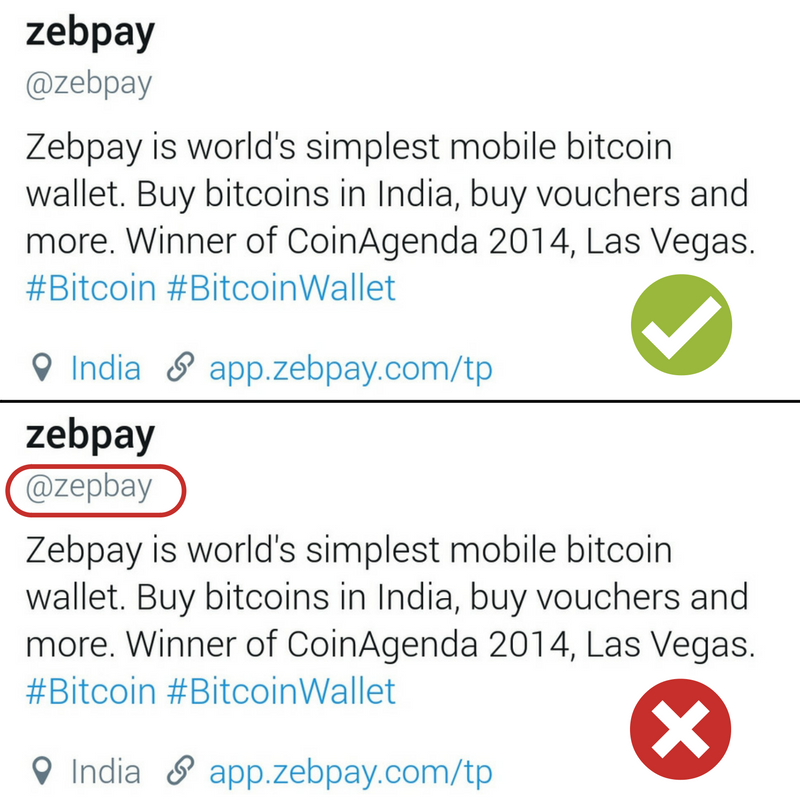
Task: Click location pin icon in top profile
Action: pos(42,367)
